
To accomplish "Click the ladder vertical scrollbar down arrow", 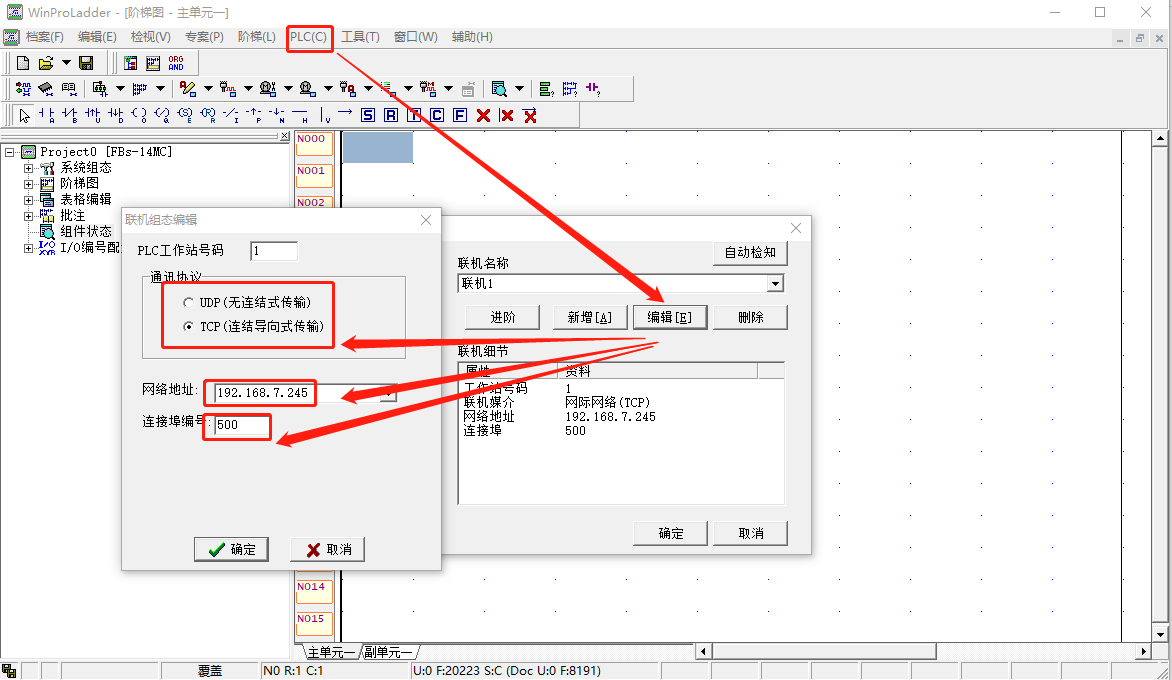I will click(x=1160, y=634).
